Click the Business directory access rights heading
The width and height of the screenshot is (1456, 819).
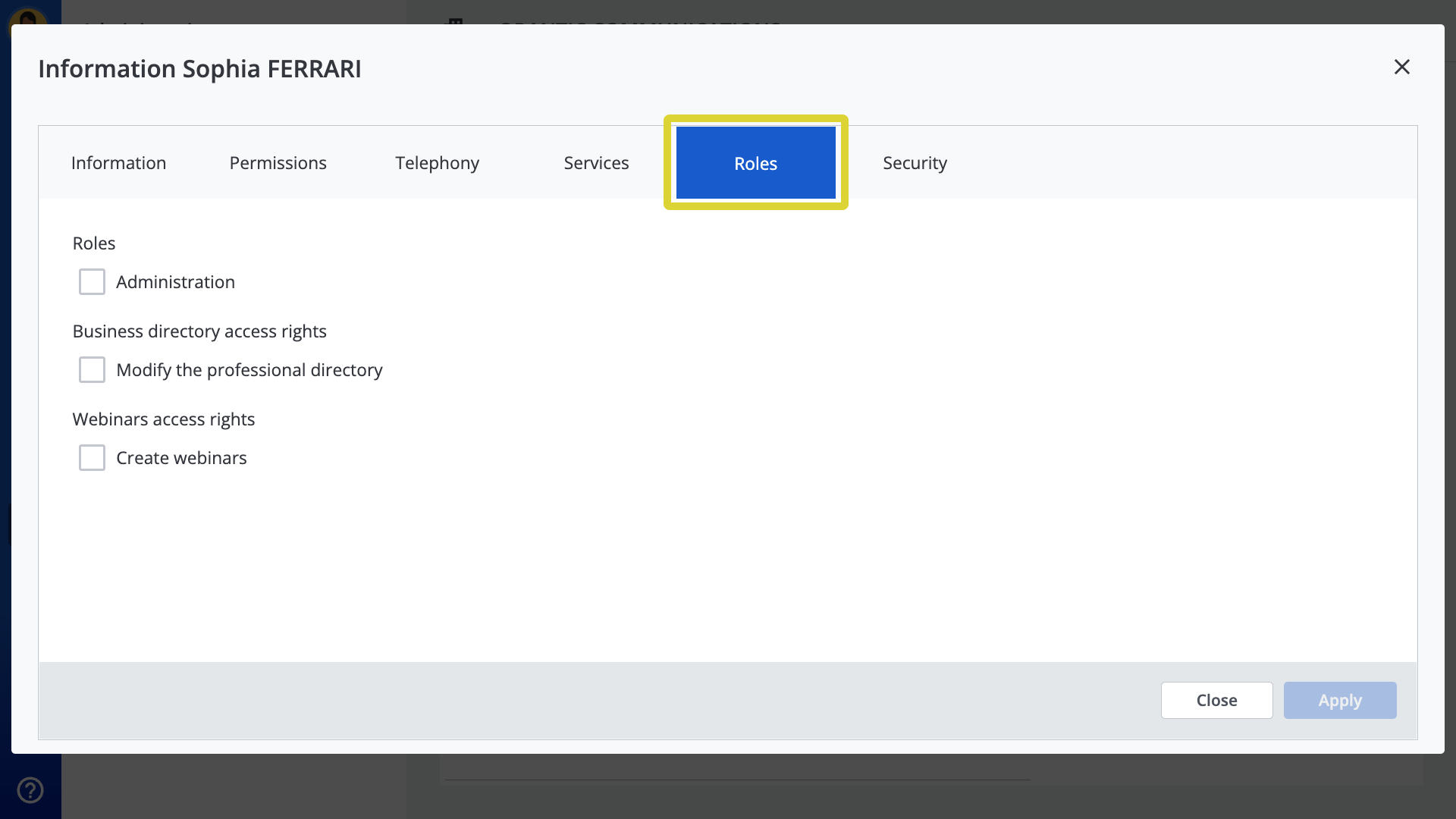coord(199,331)
